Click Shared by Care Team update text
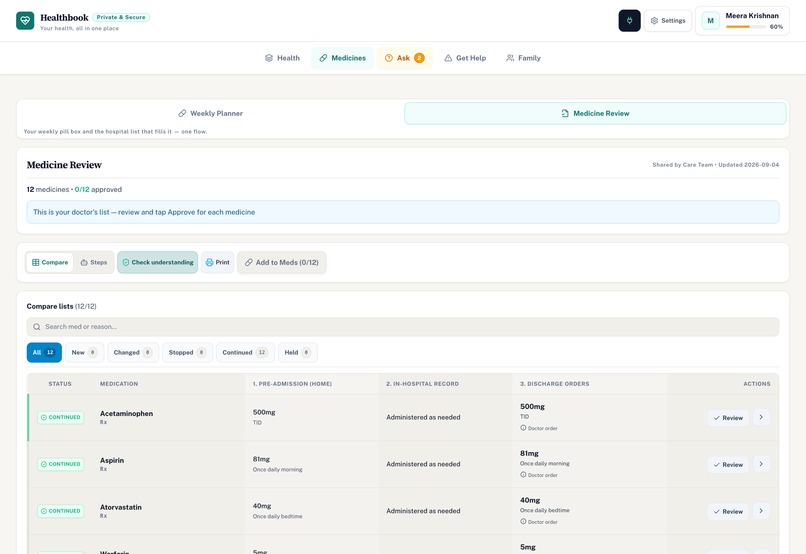This screenshot has width=806, height=554. (x=716, y=165)
